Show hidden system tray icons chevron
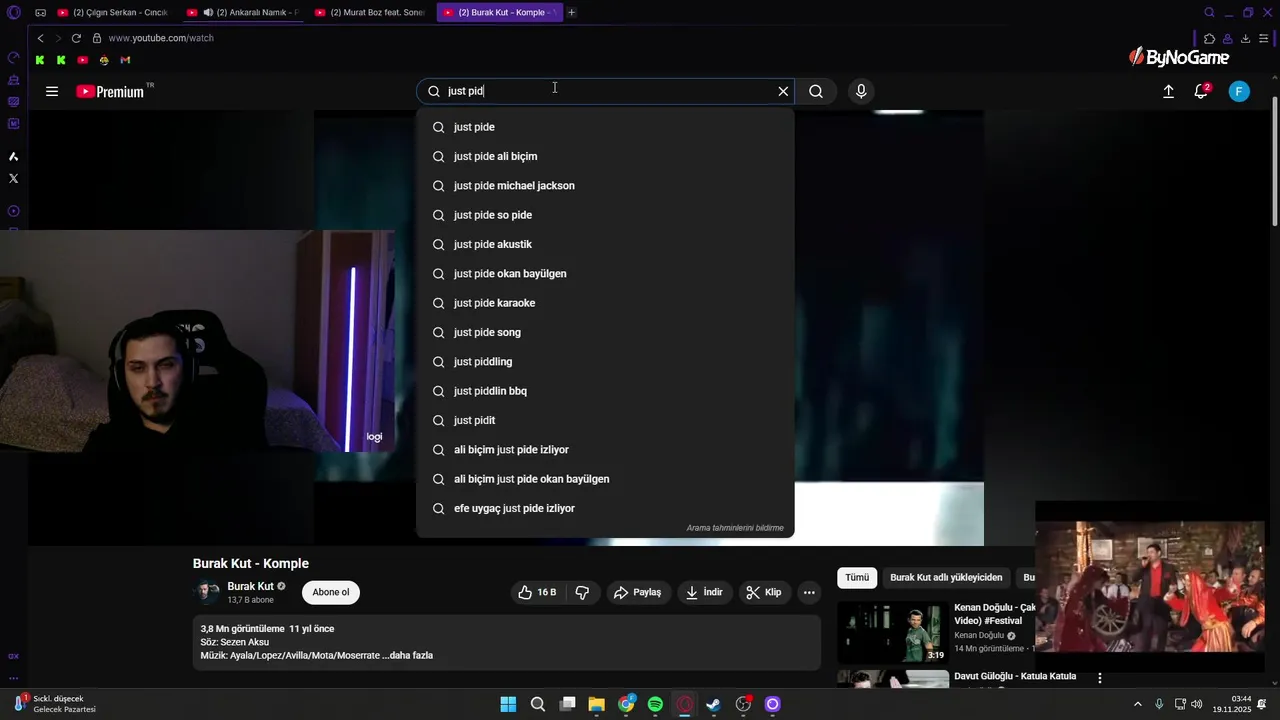Image resolution: width=1280 pixels, height=720 pixels. 1137,704
